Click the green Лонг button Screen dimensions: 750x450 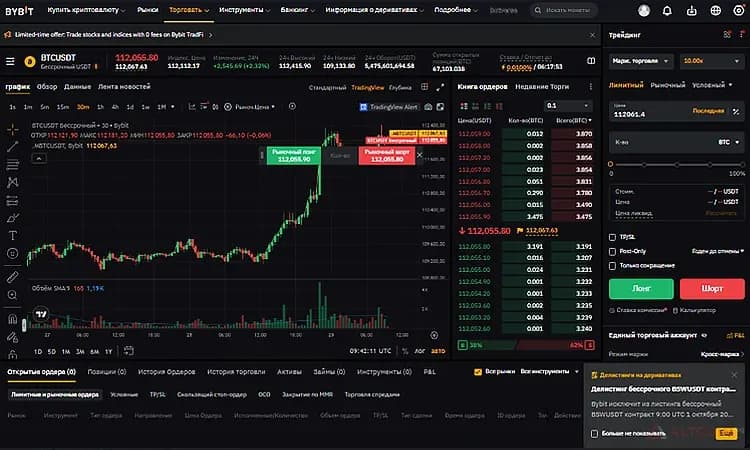pos(641,288)
